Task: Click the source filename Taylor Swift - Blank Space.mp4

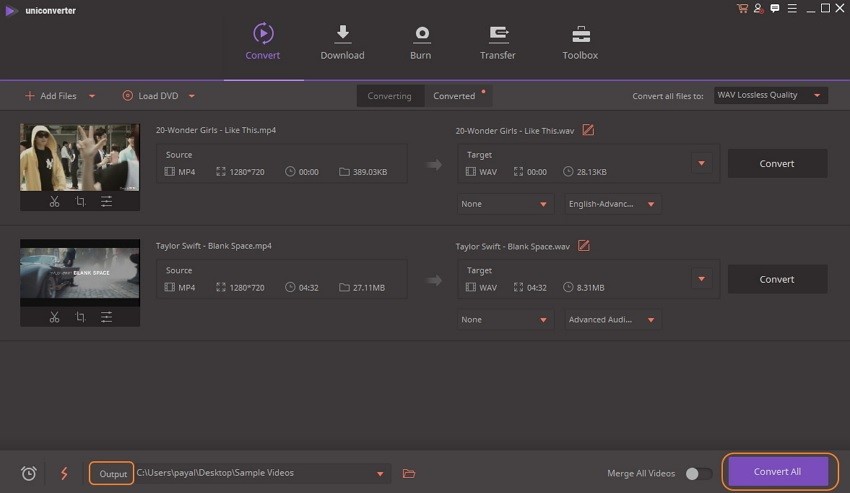Action: (x=214, y=246)
